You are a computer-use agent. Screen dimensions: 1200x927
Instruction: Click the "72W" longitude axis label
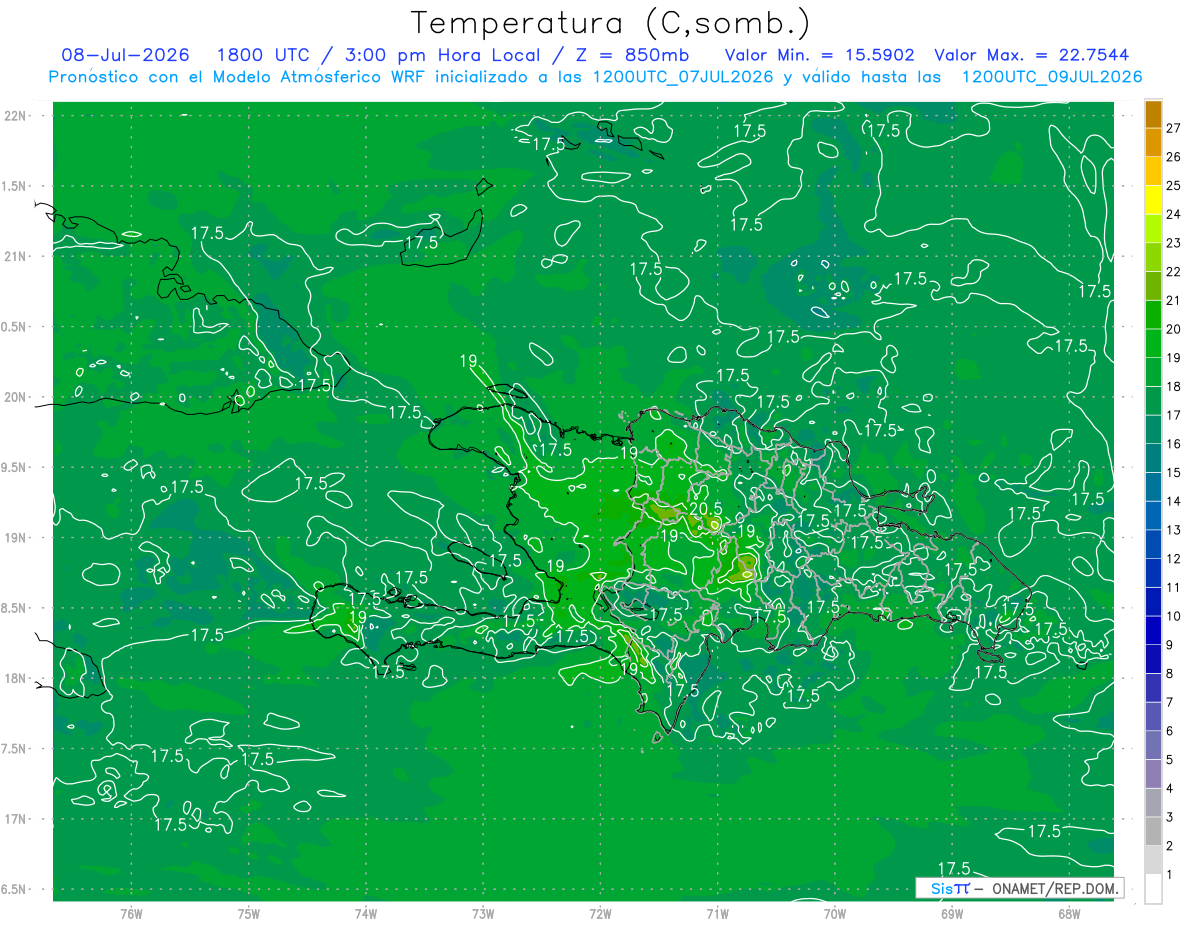(600, 913)
